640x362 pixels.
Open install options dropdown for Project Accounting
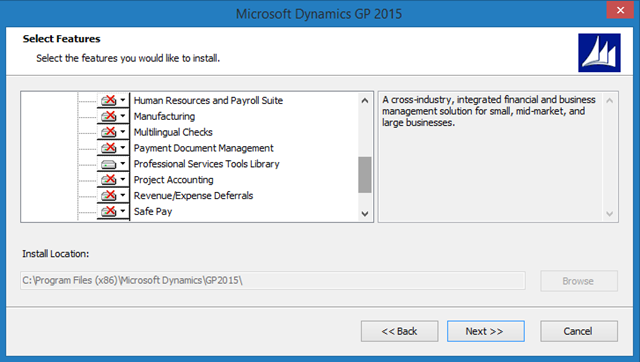(x=123, y=180)
